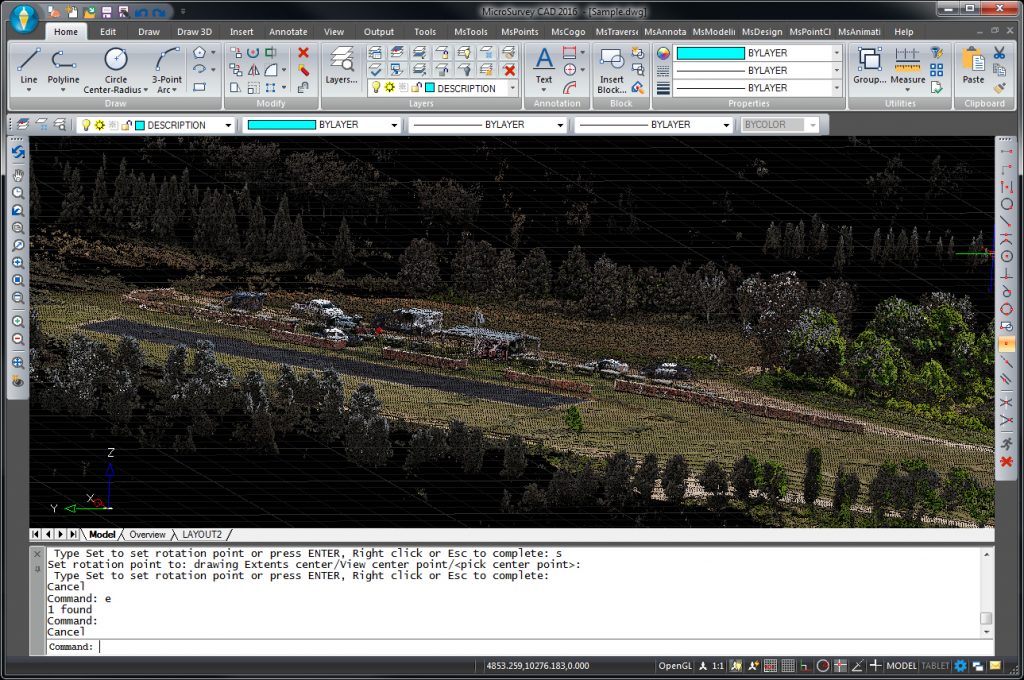Switch to the MsPoints ribbon tab

click(x=520, y=32)
